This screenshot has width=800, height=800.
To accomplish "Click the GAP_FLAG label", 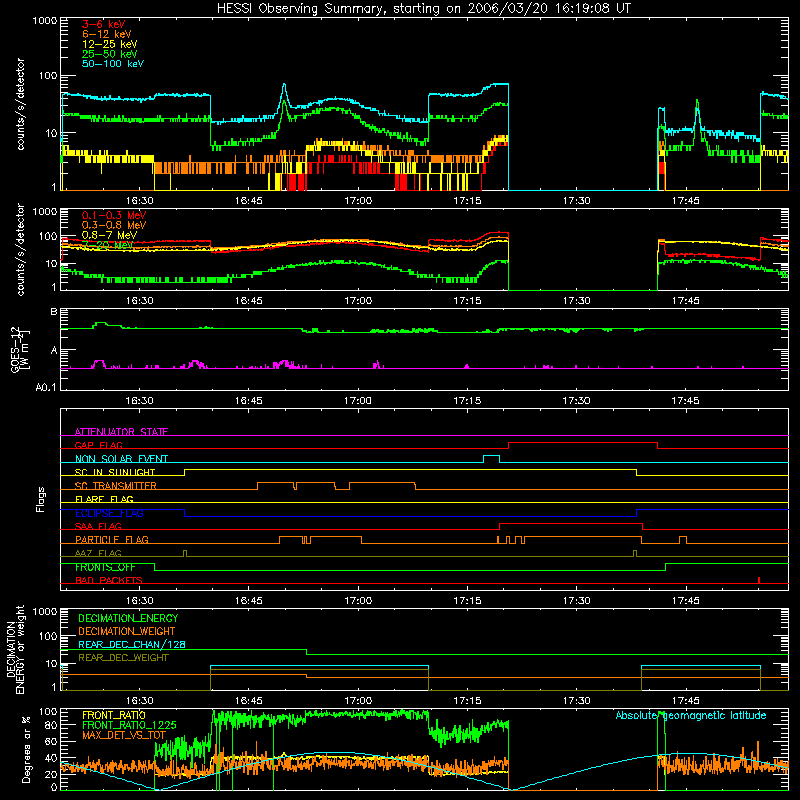I will [x=98, y=445].
